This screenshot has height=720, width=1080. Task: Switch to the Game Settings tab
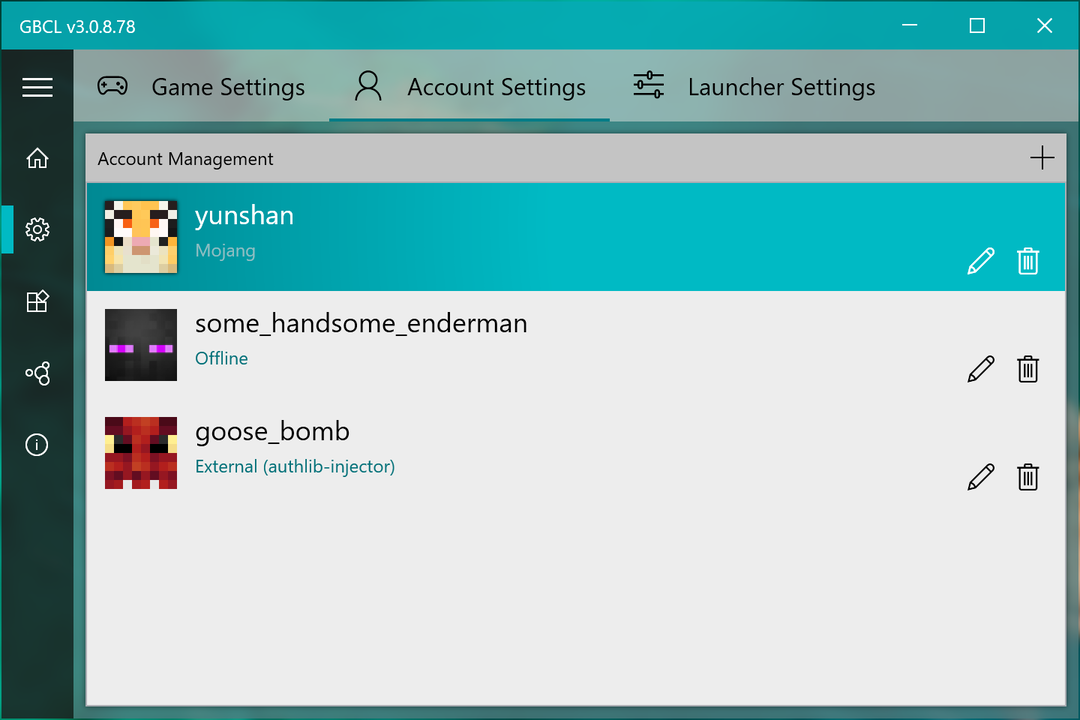click(201, 87)
